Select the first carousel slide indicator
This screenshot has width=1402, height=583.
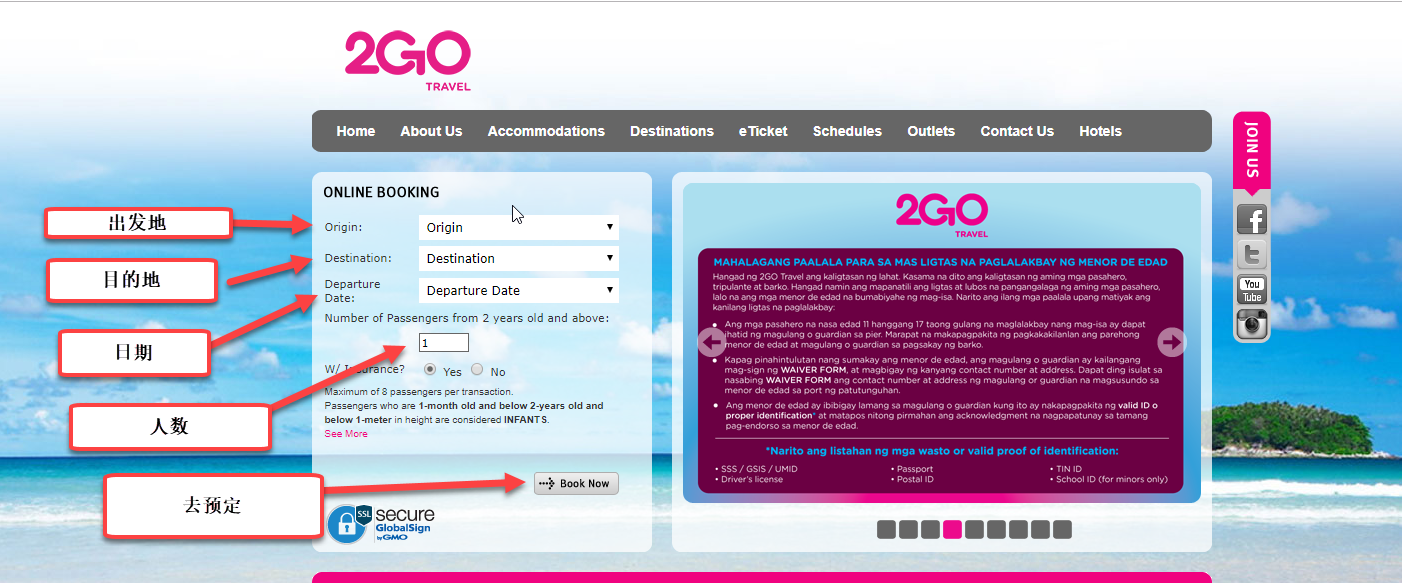[886, 530]
